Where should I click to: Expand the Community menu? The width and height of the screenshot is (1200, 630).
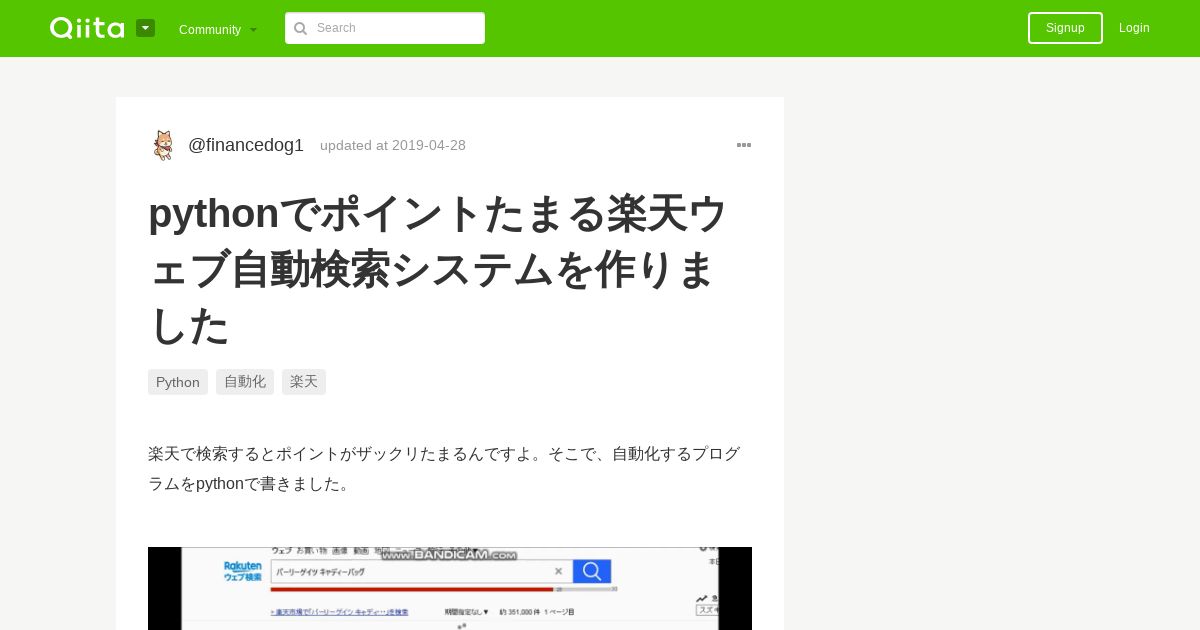[x=218, y=29]
